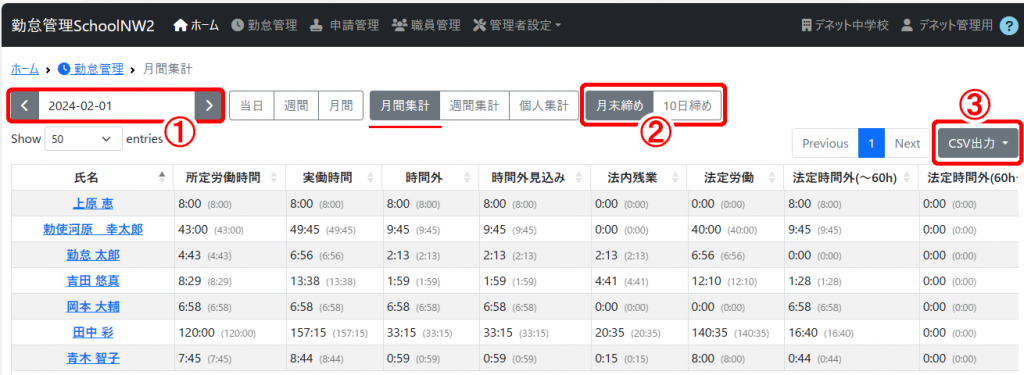Open ホーム in the top navigation bar
Screen dimensions: 1024x375
pyautogui.click(x=196, y=25)
